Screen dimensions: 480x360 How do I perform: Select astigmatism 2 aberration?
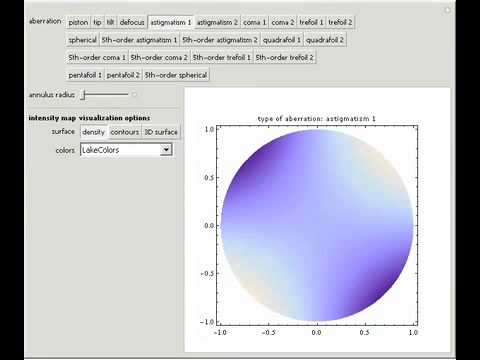coord(217,22)
